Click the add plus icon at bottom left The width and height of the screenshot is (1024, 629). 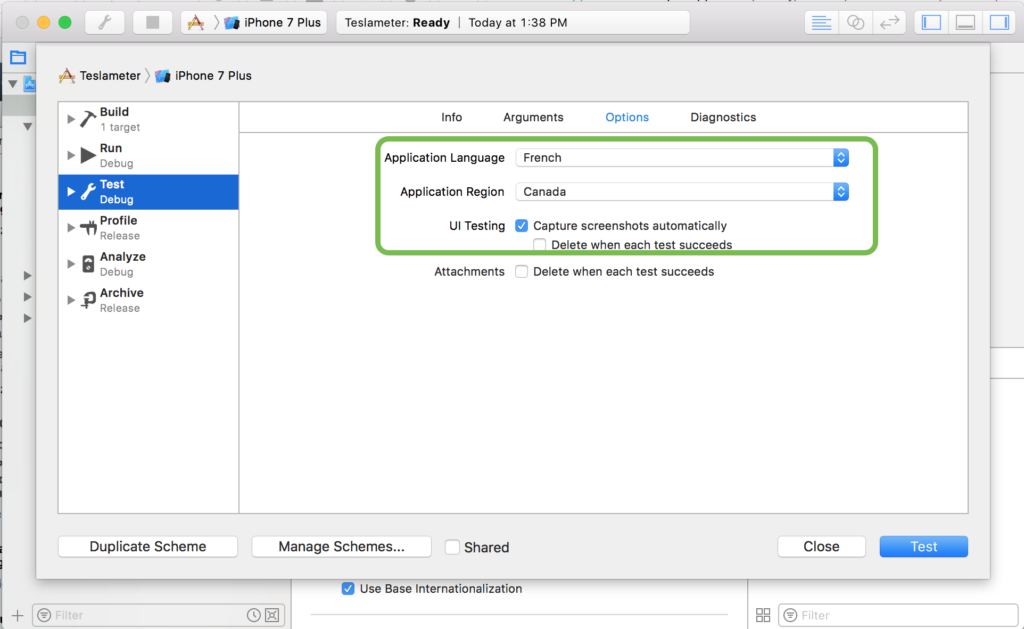coord(17,615)
